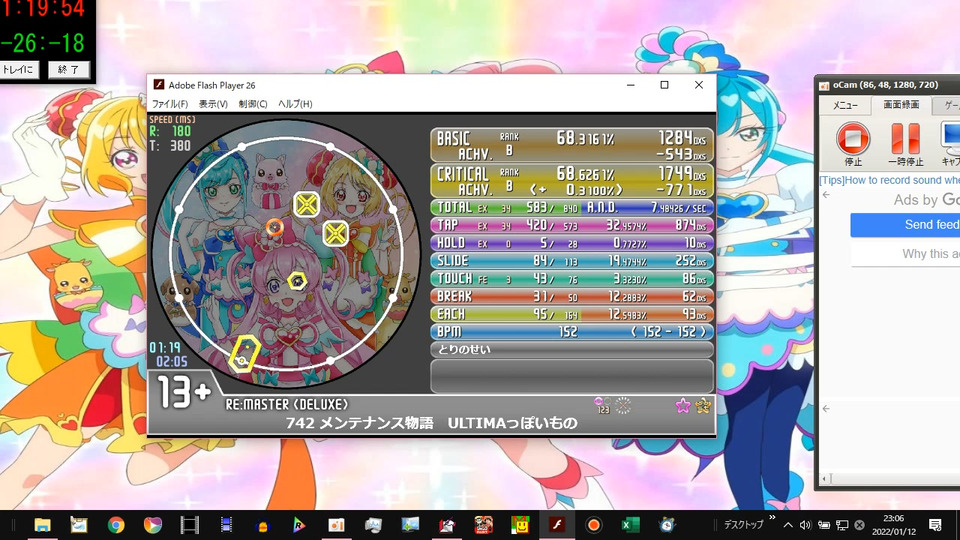This screenshot has height=540, width=960.
Task: Switch to oCam game tab at right edge
Action: point(948,105)
